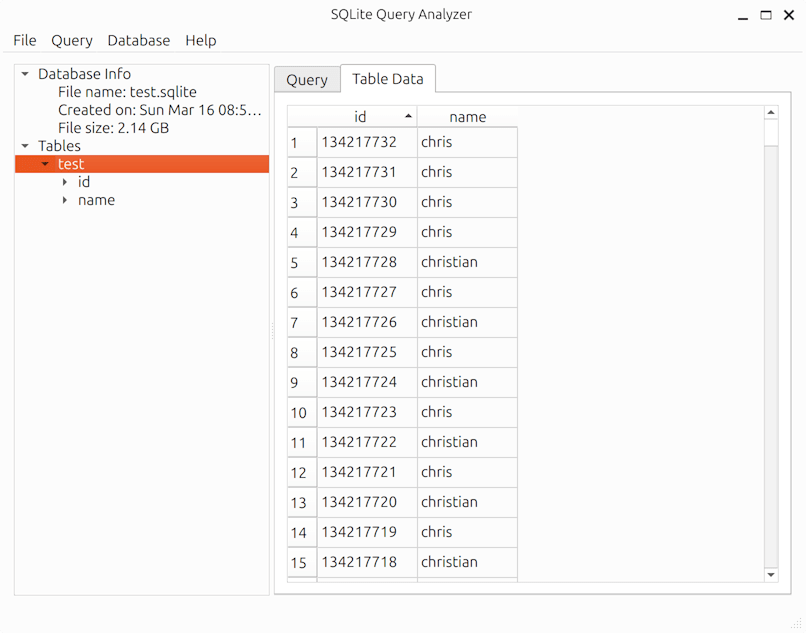Screen dimensions: 806x633
Task: Expand the id column node
Action: tap(64, 182)
